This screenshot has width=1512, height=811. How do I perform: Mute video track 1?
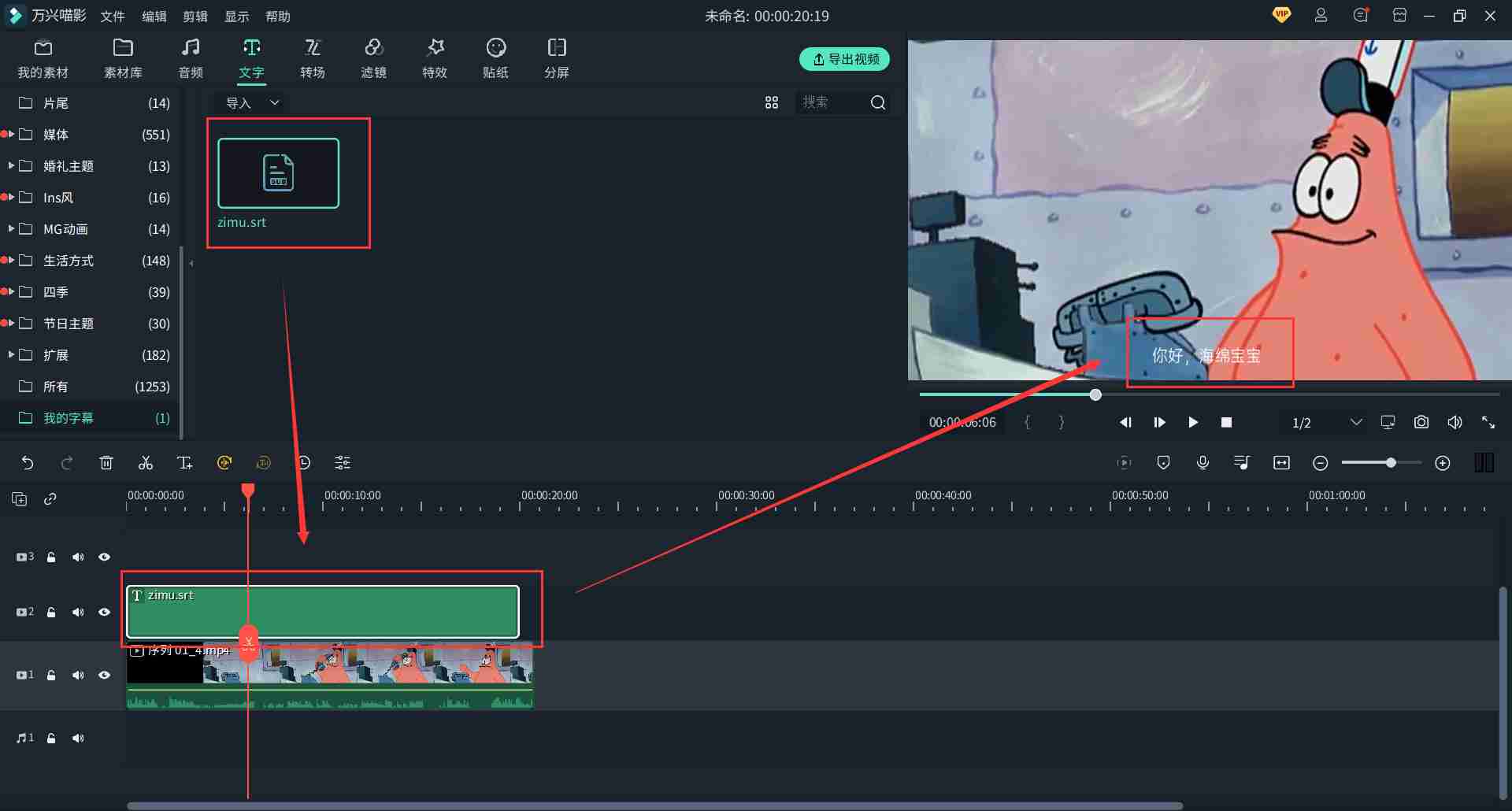(78, 675)
